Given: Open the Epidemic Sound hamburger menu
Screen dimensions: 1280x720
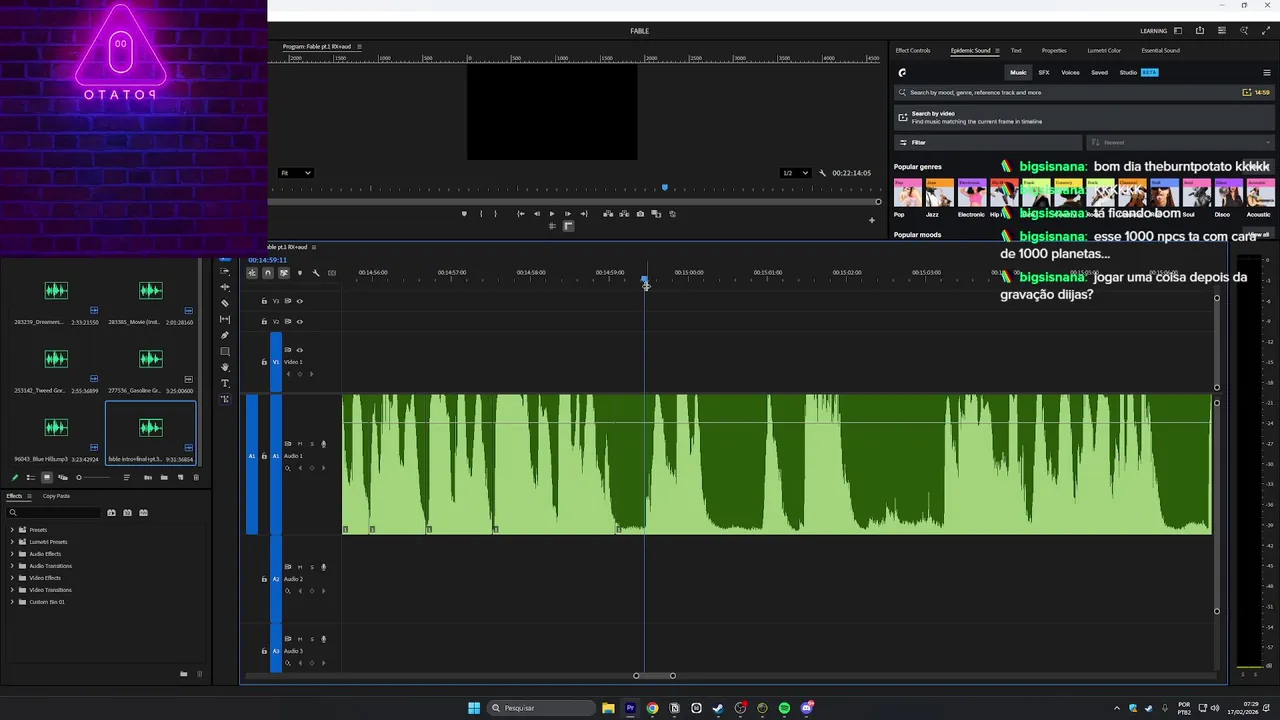Looking at the screenshot, I should coord(1267,72).
